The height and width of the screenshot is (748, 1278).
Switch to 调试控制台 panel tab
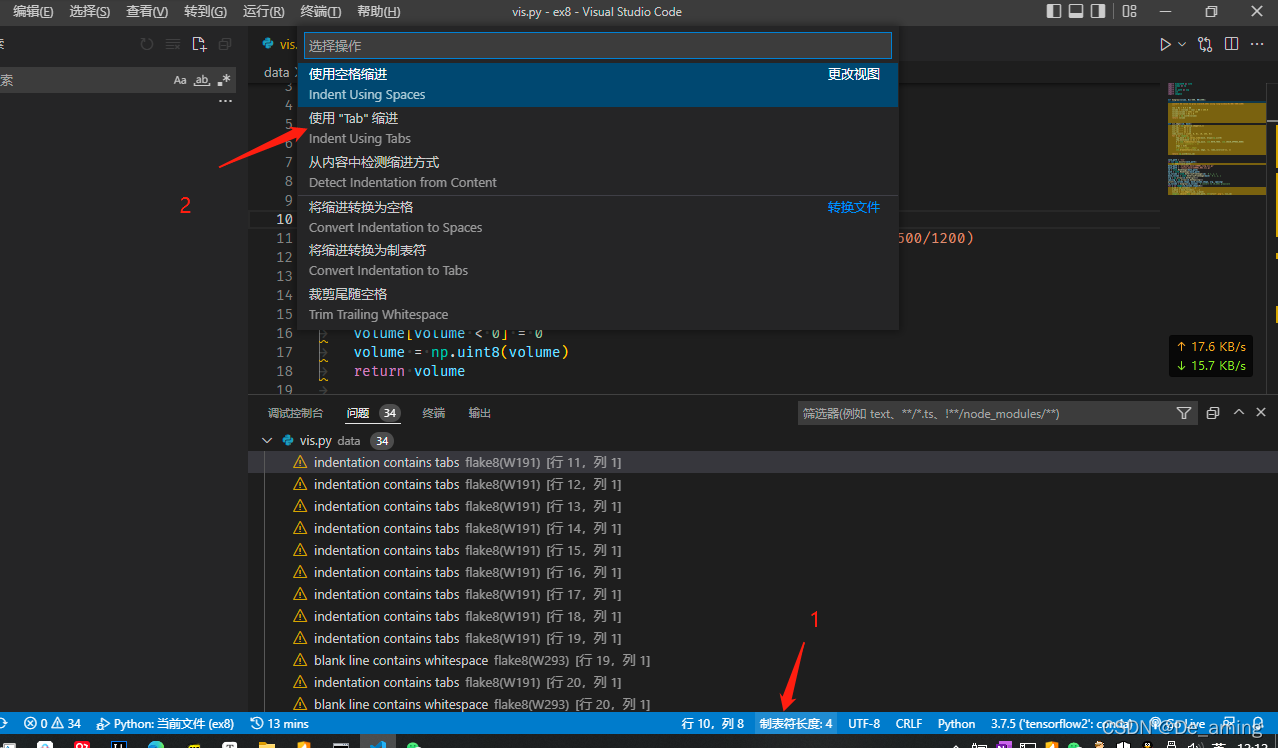pos(295,413)
